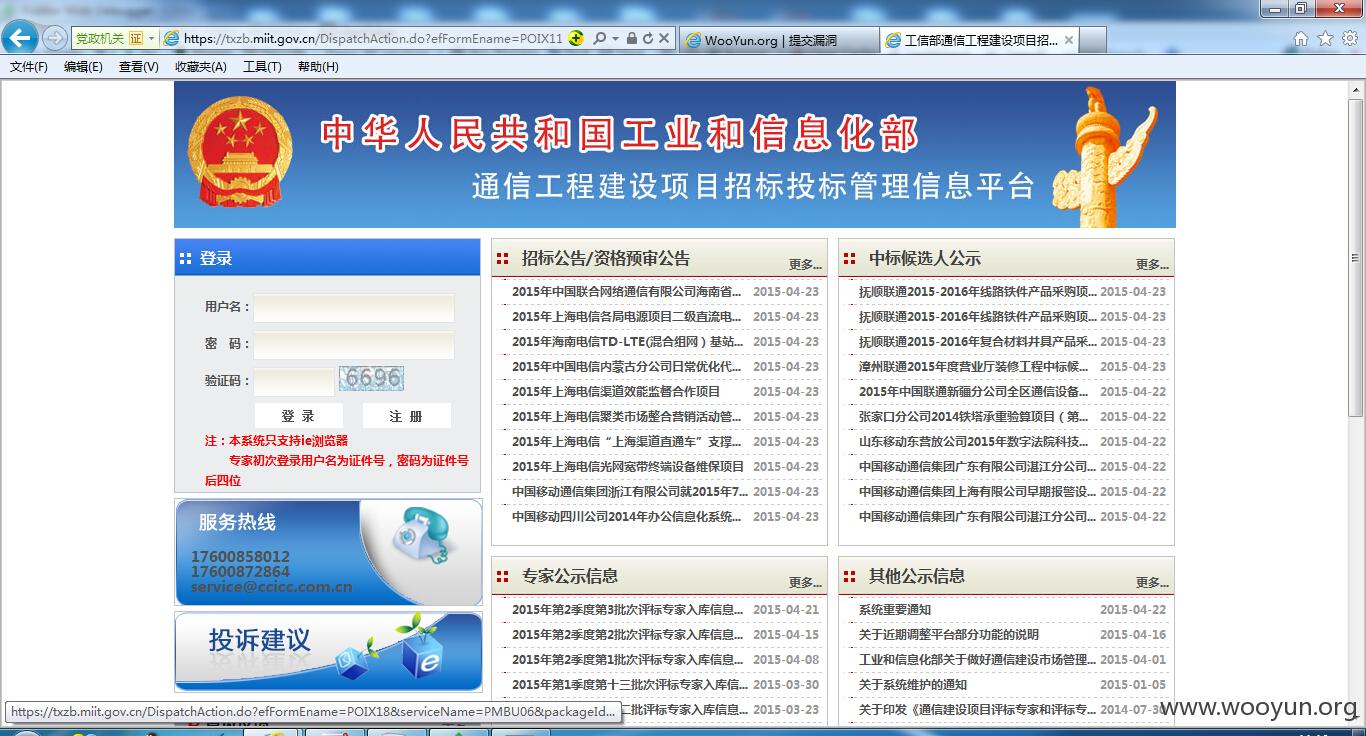This screenshot has width=1366, height=736.
Task: Click the 2015-04-21 date in 专家公示信息
Action: coord(786,610)
